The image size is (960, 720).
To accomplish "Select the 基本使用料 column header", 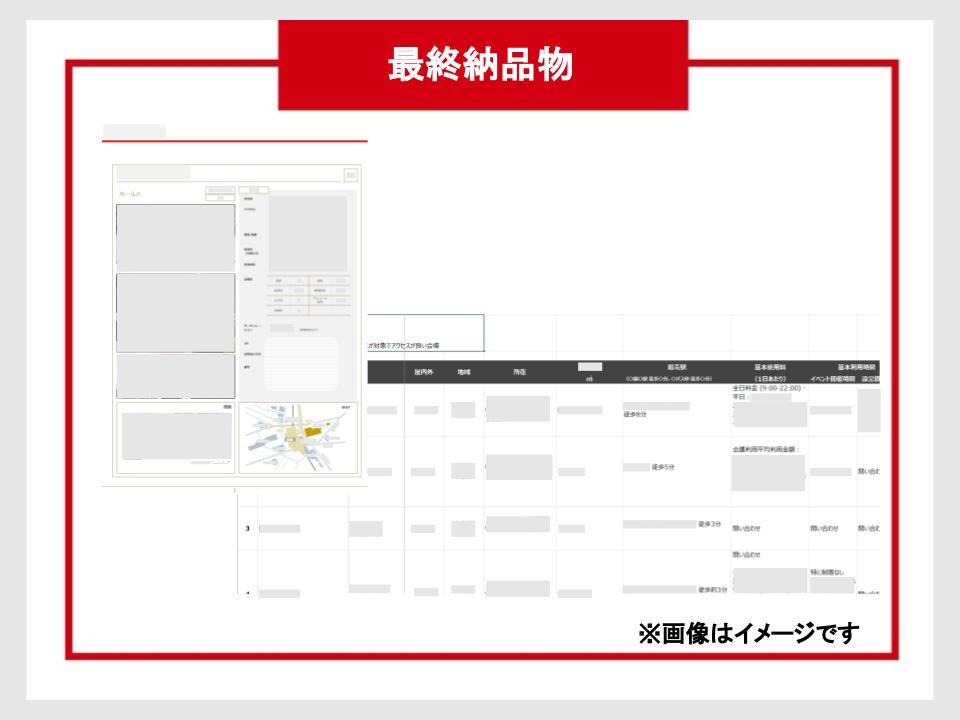I will pyautogui.click(x=770, y=367).
